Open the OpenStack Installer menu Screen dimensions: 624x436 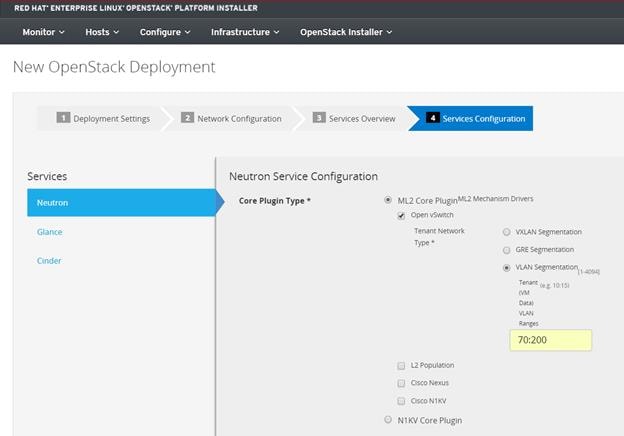click(x=346, y=32)
